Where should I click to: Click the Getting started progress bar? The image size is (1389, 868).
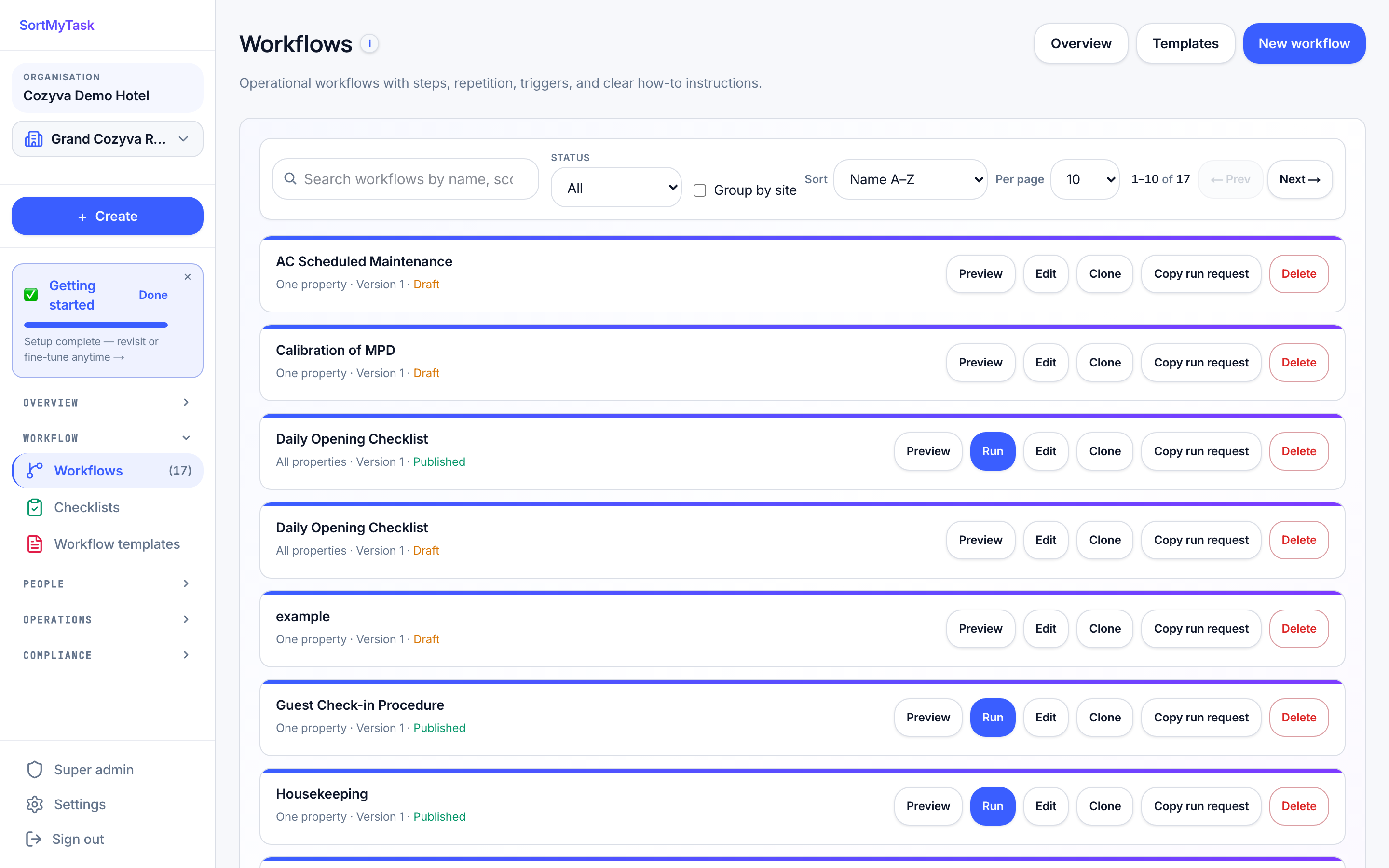click(x=96, y=325)
